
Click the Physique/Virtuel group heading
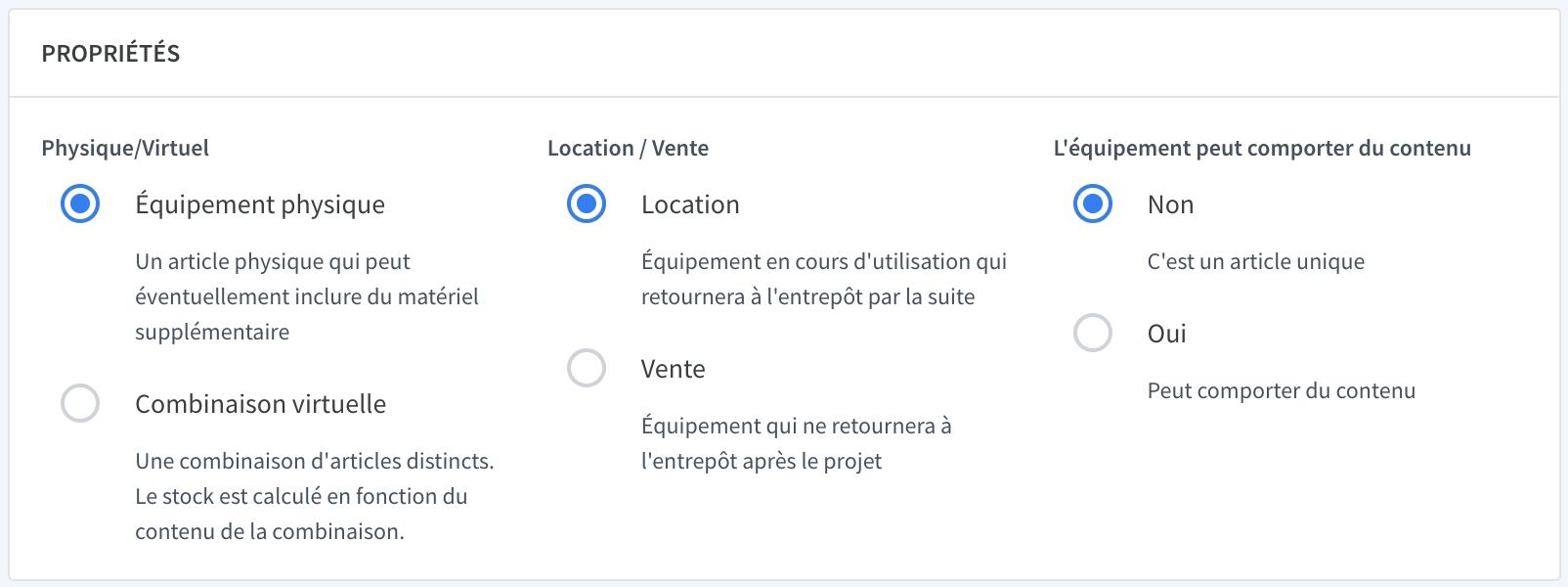(125, 148)
